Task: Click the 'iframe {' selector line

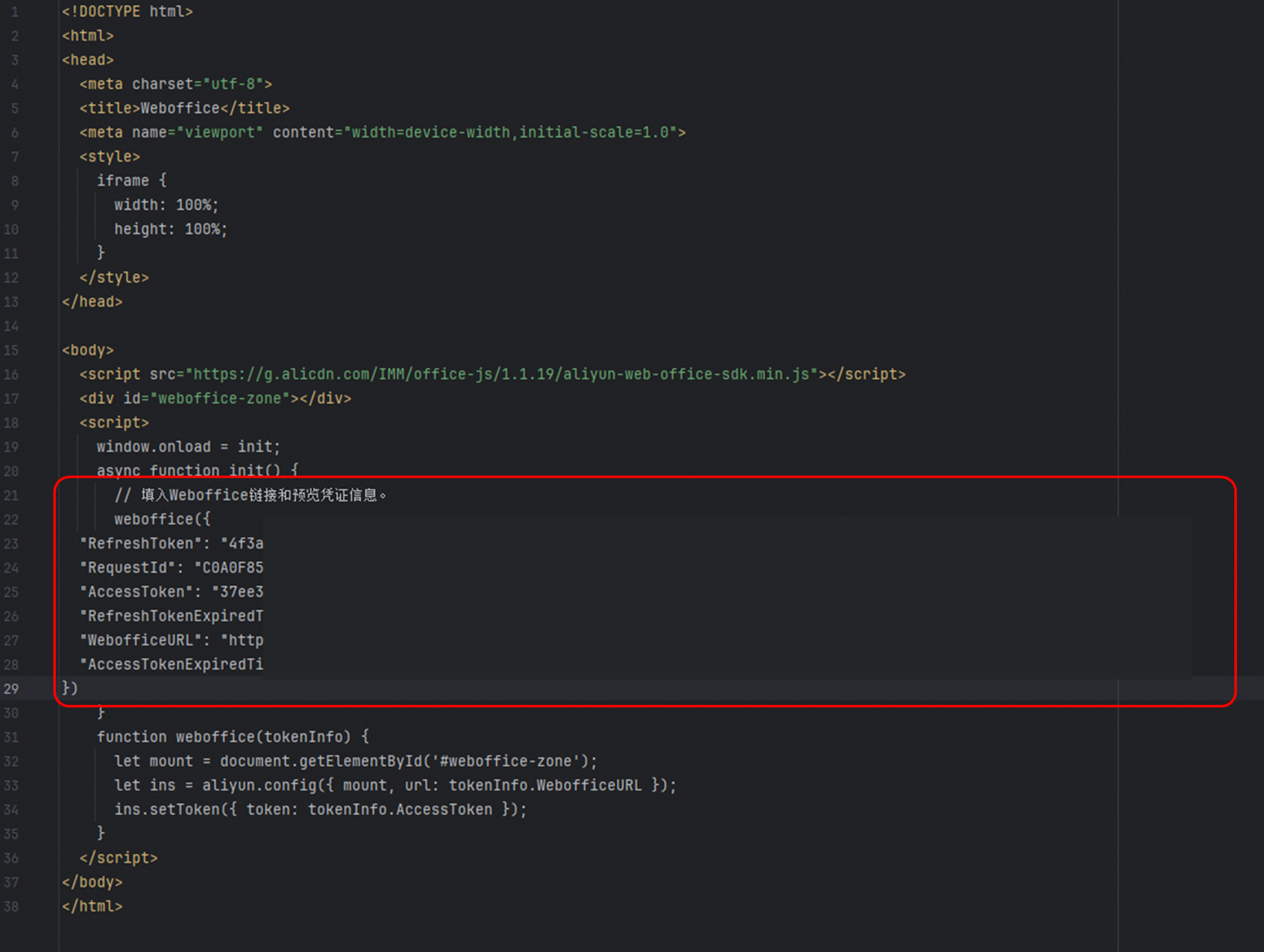Action: point(132,180)
